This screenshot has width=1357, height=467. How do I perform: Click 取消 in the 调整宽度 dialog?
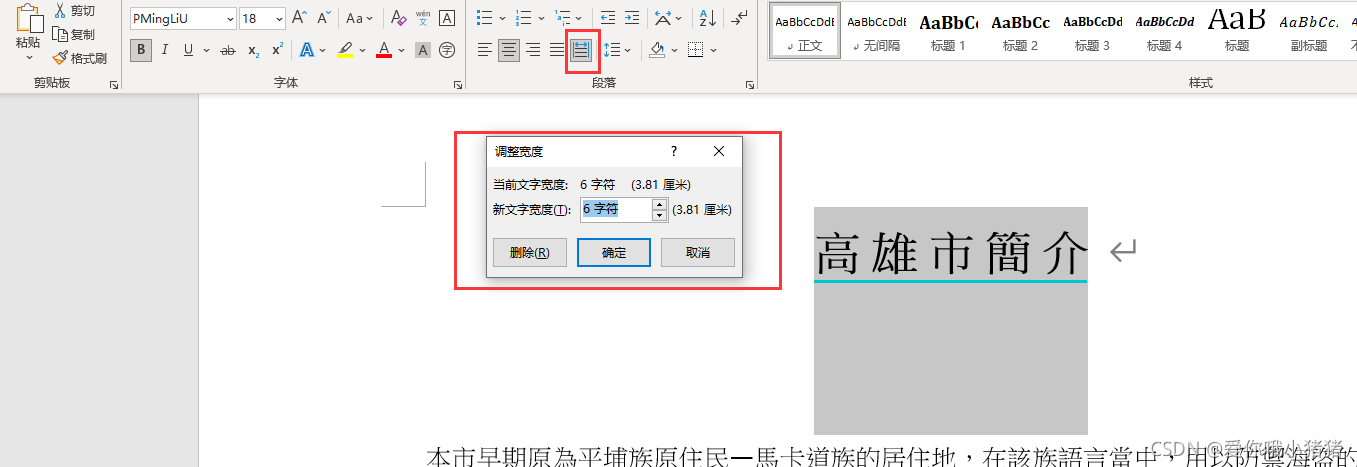tap(698, 253)
